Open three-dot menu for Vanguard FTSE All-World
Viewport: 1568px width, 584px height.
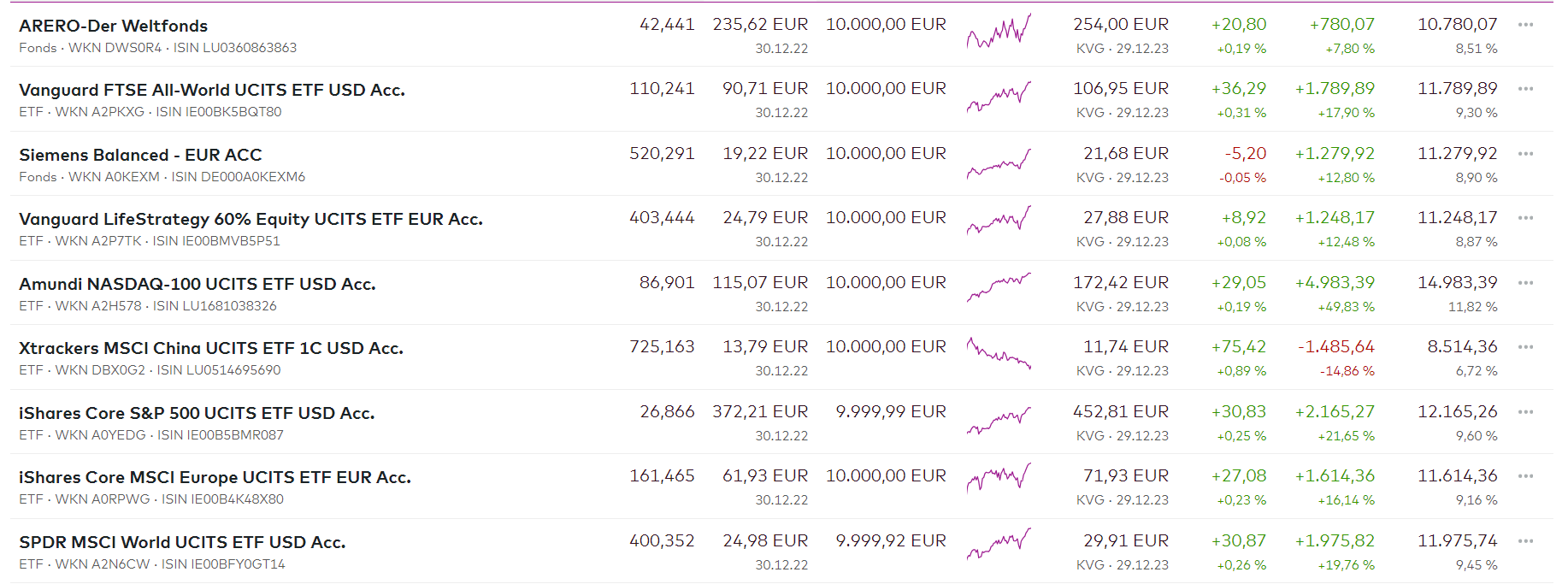pos(1525,89)
